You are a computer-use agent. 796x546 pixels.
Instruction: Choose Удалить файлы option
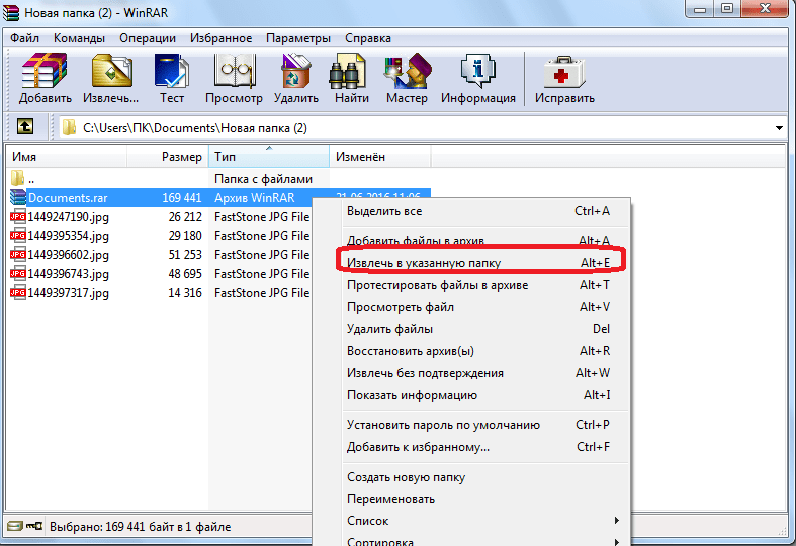coord(479,329)
